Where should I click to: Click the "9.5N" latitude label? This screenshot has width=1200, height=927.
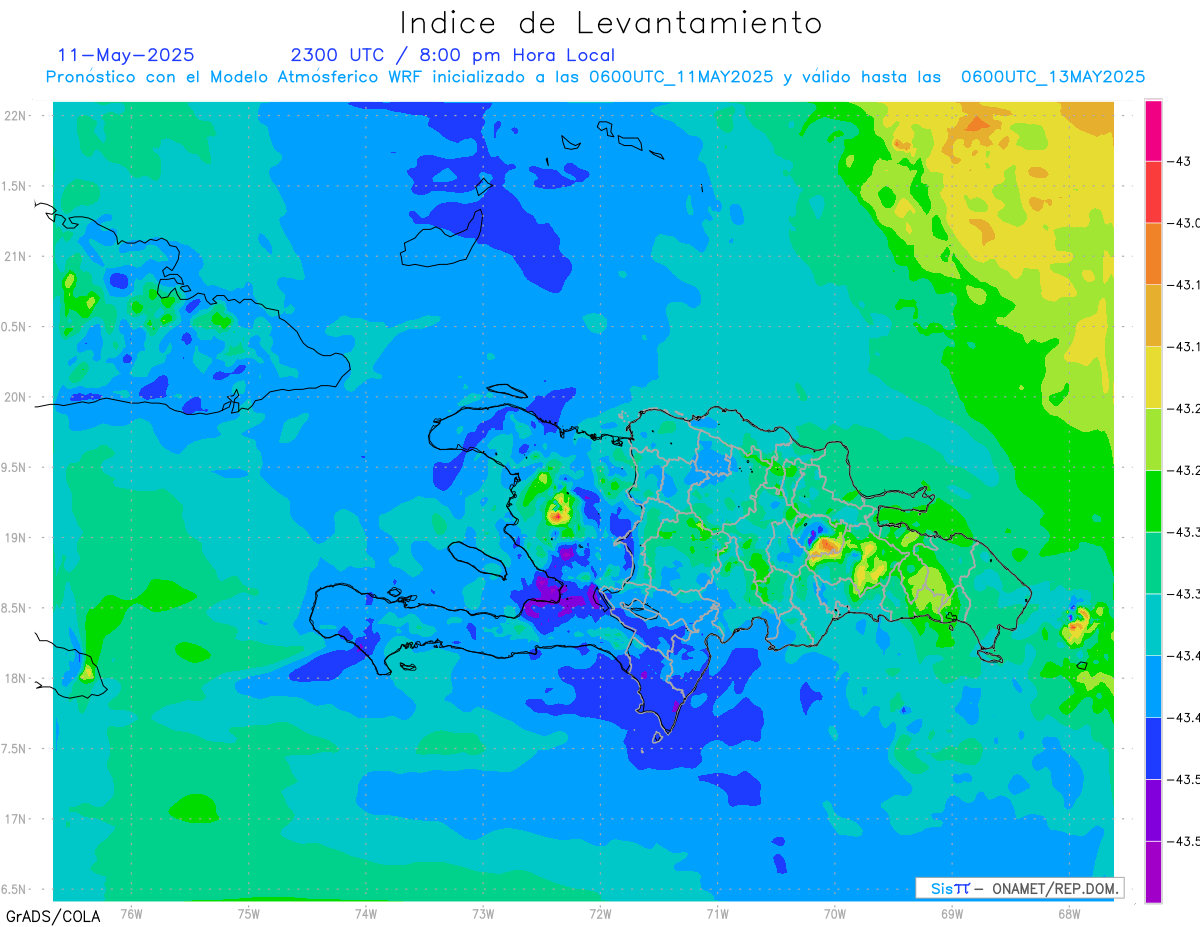coord(15,467)
